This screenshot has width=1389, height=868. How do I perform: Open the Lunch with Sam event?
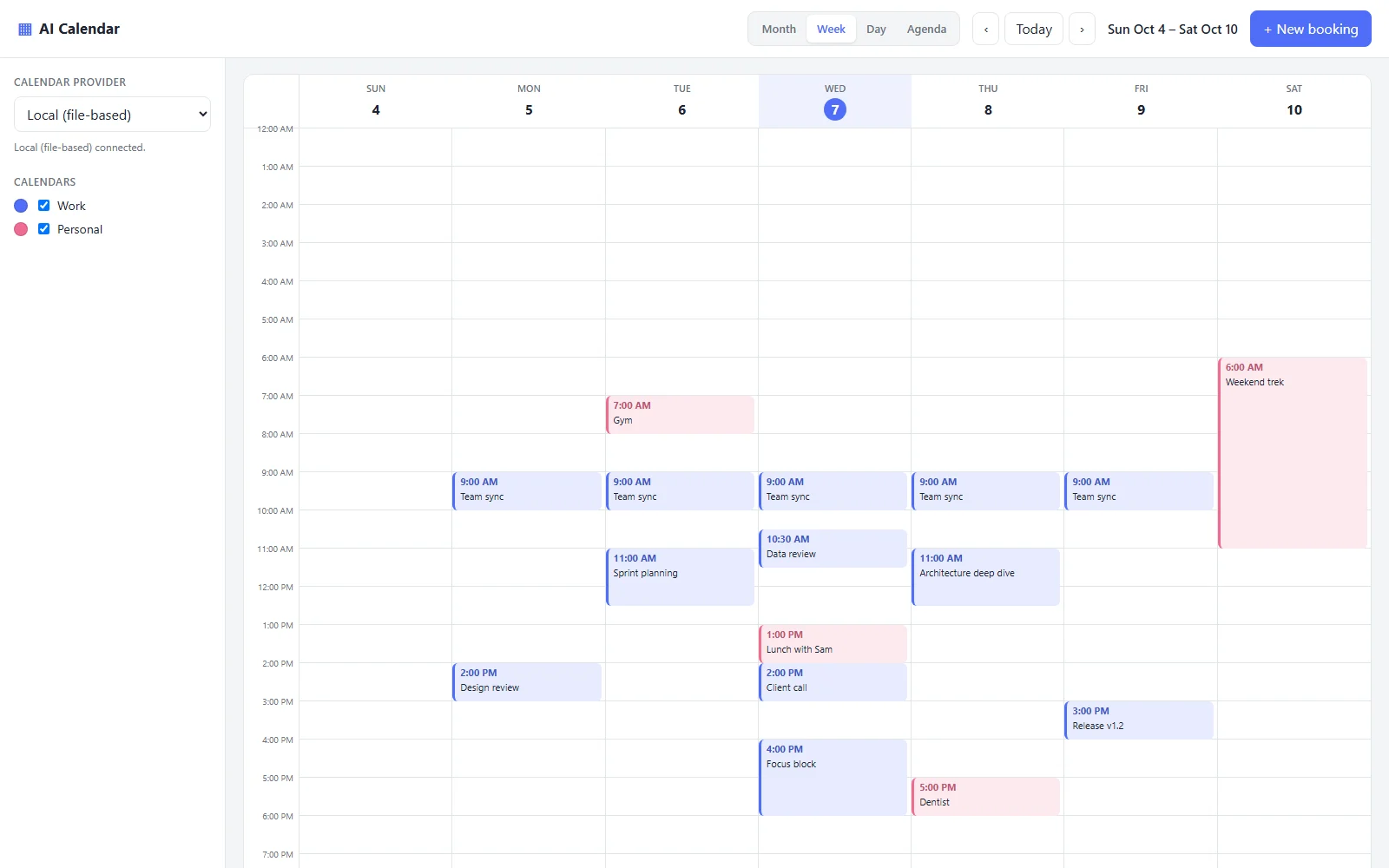click(x=833, y=643)
